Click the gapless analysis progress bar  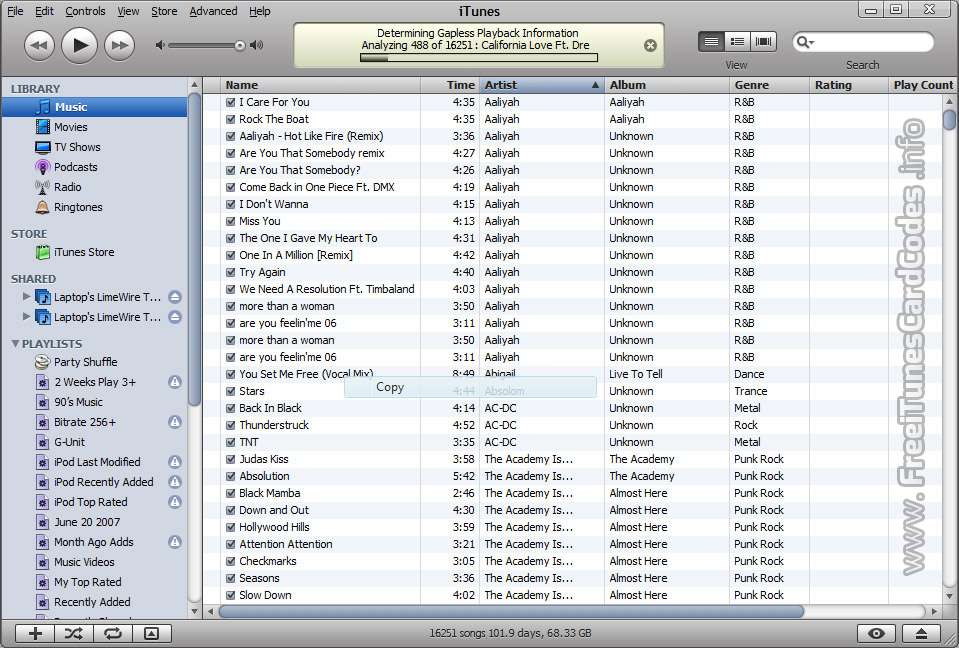click(478, 58)
